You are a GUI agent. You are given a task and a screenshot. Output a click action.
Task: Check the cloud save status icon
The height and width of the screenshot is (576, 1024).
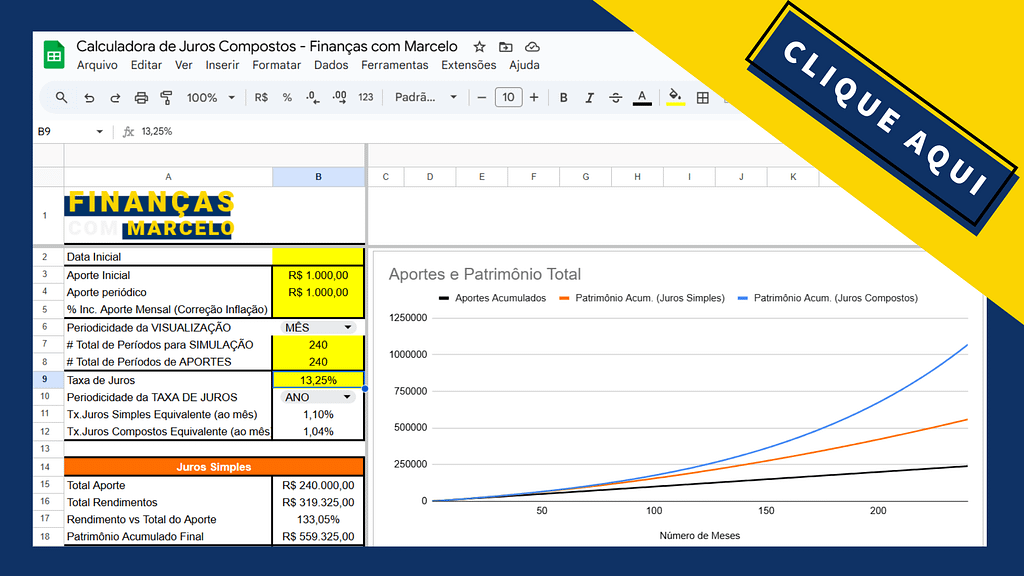pyautogui.click(x=532, y=47)
